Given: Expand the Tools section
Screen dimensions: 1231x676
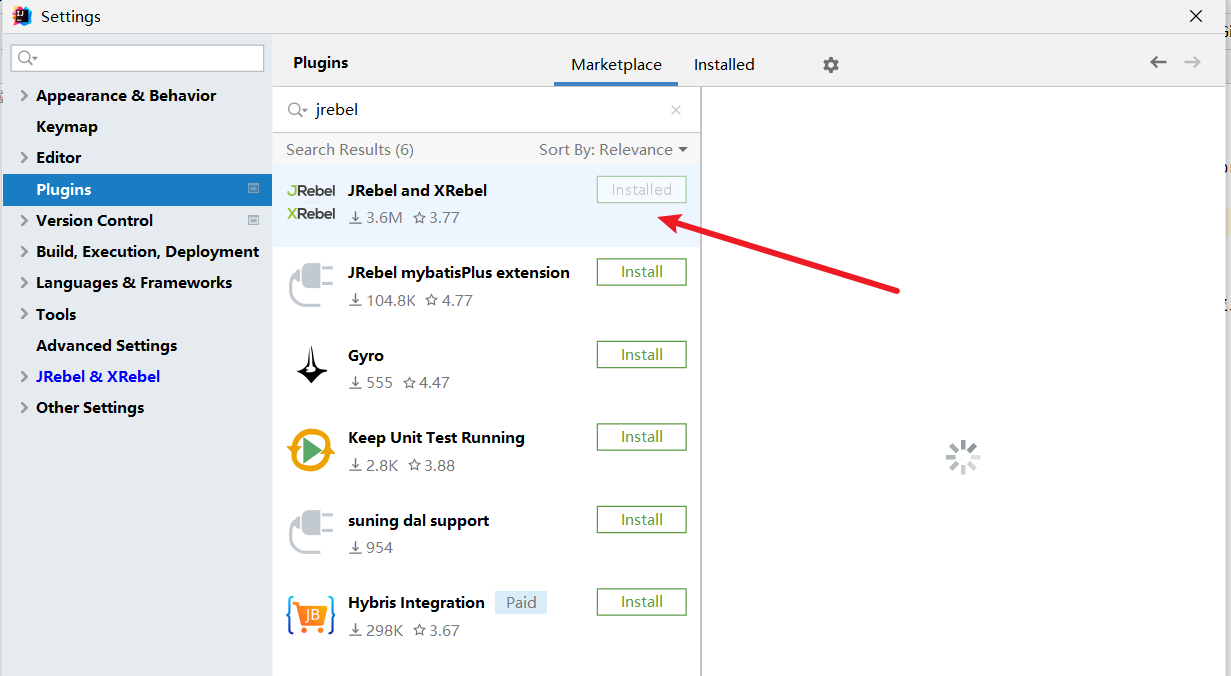Looking at the screenshot, I should (24, 315).
